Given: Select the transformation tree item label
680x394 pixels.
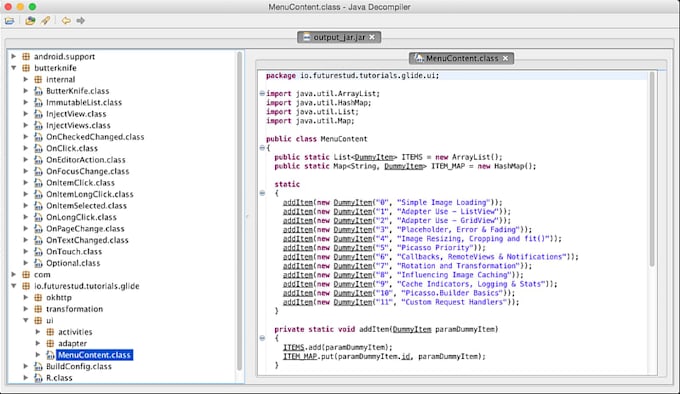Looking at the screenshot, I should [75, 309].
